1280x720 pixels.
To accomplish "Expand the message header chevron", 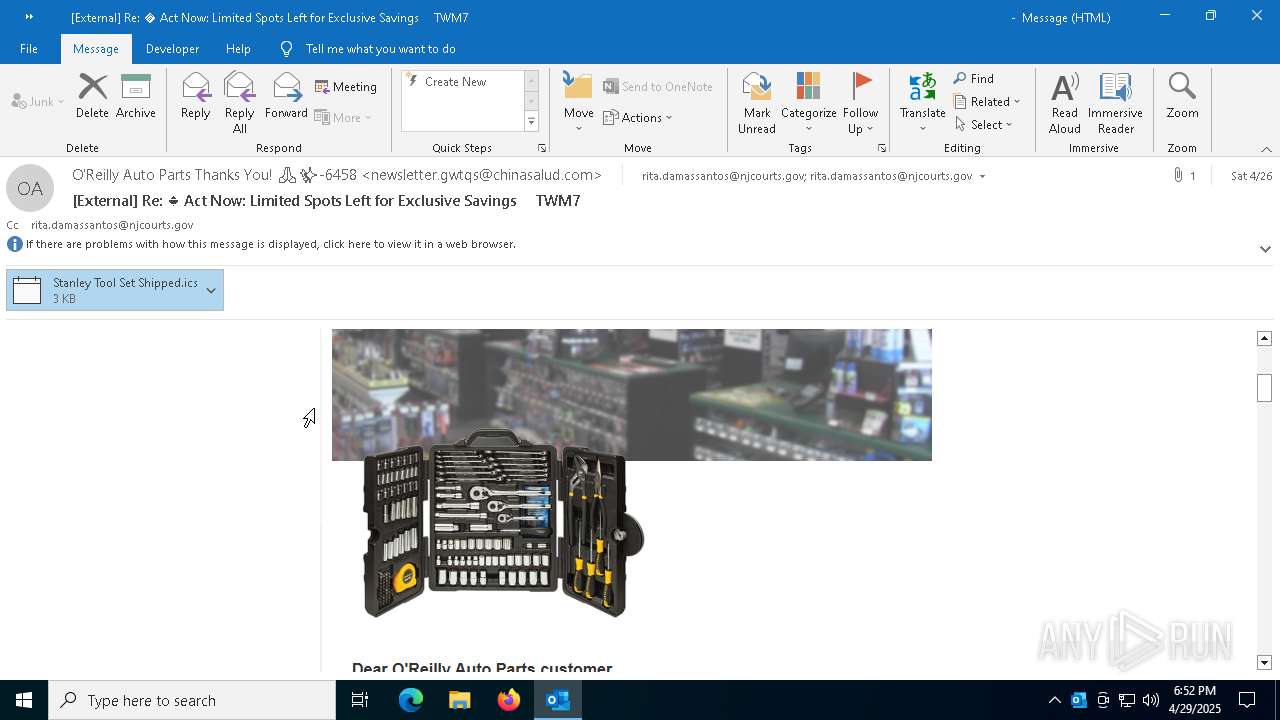I will 1265,249.
